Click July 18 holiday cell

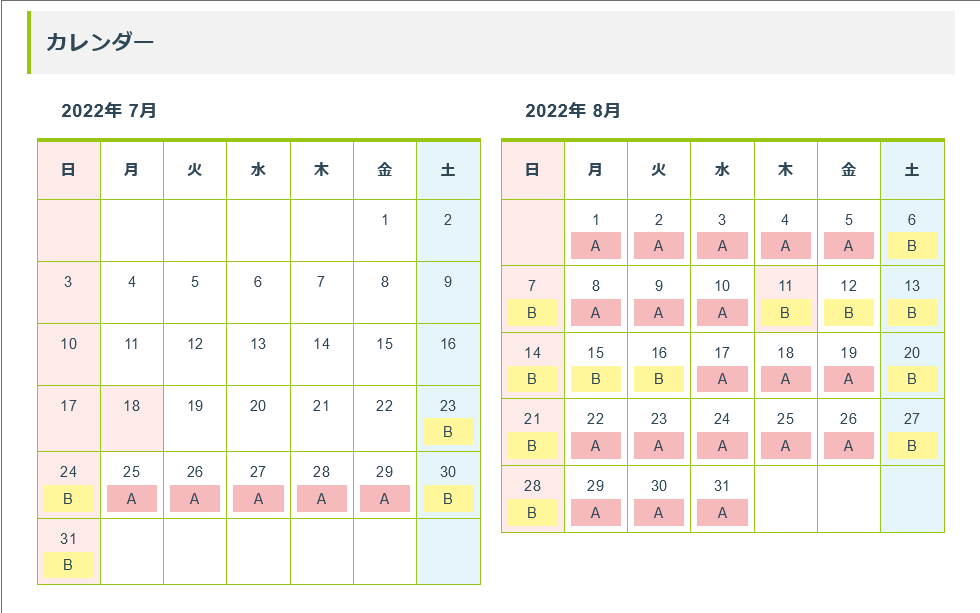131,417
